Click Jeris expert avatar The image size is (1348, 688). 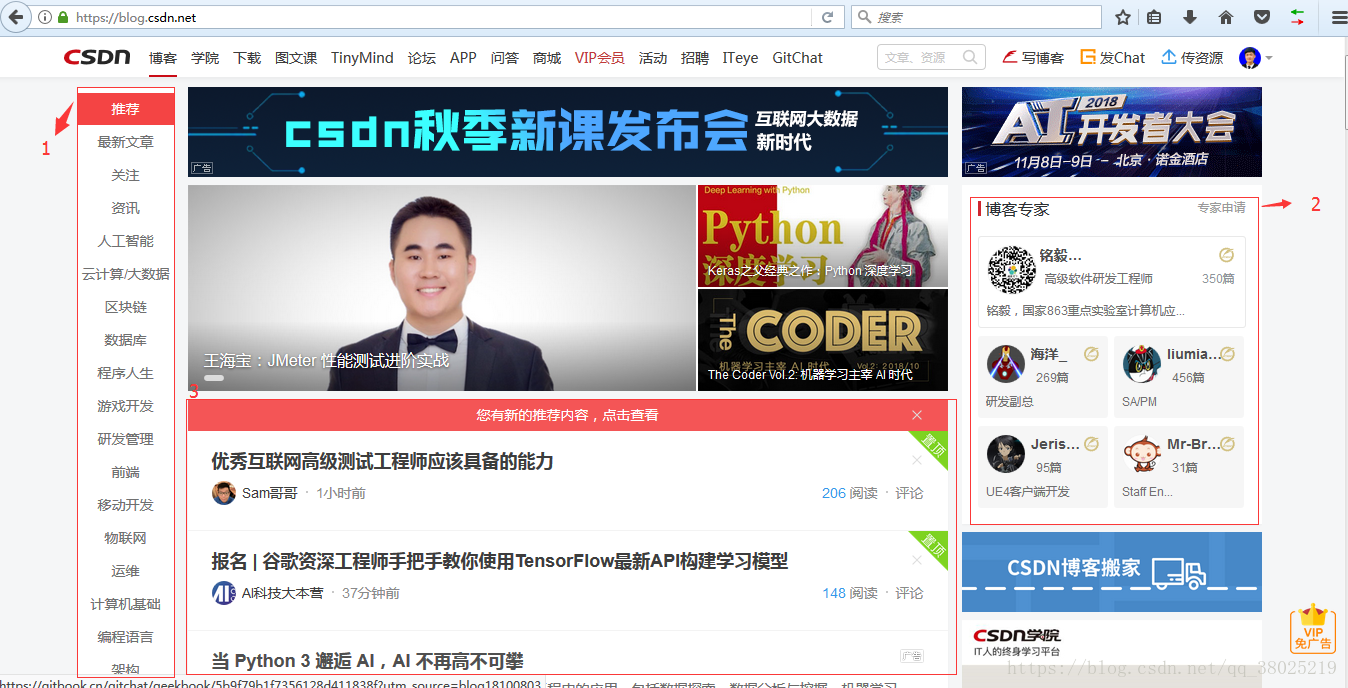[x=1005, y=454]
